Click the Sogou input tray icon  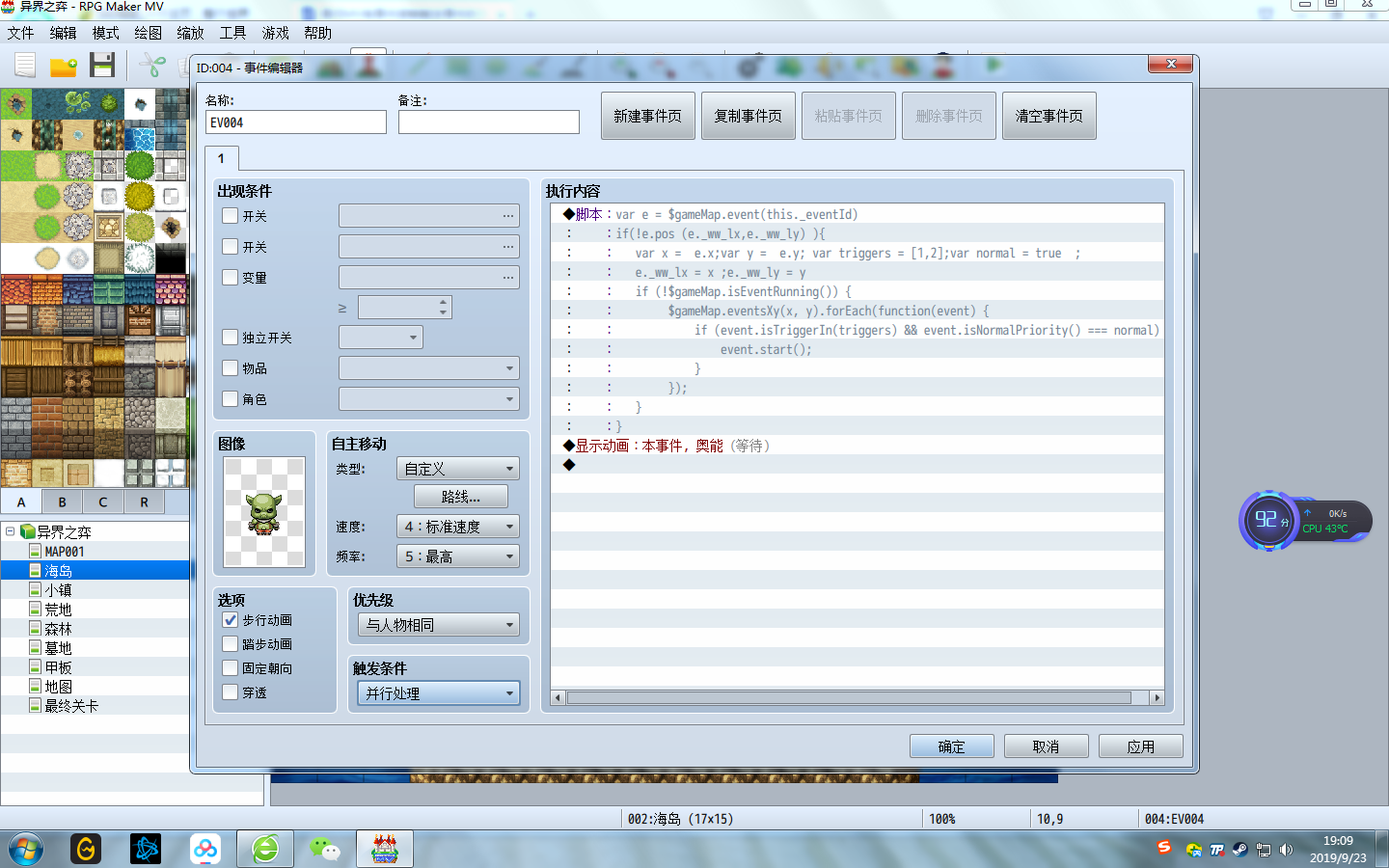tap(1164, 846)
